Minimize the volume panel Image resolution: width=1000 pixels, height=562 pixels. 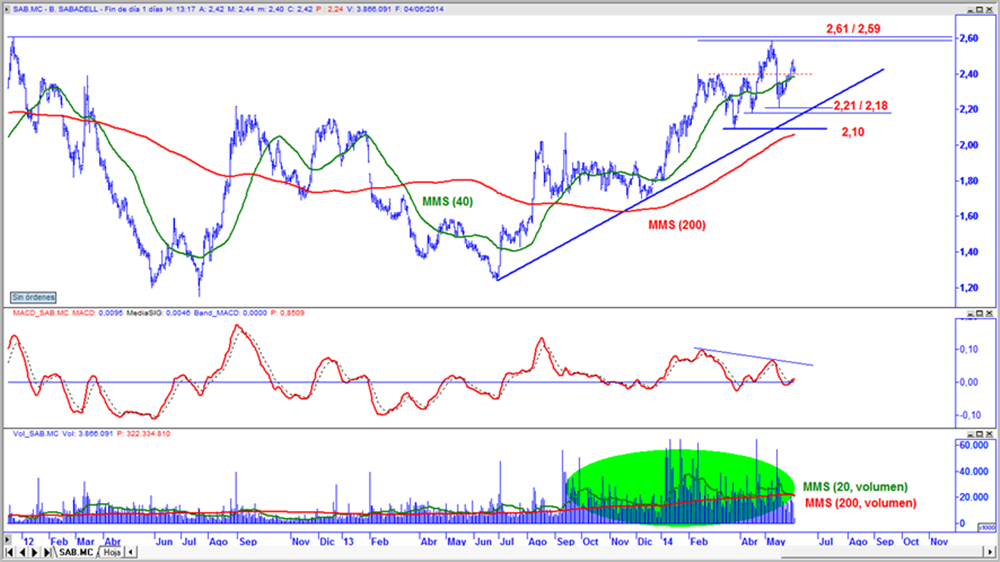point(971,434)
